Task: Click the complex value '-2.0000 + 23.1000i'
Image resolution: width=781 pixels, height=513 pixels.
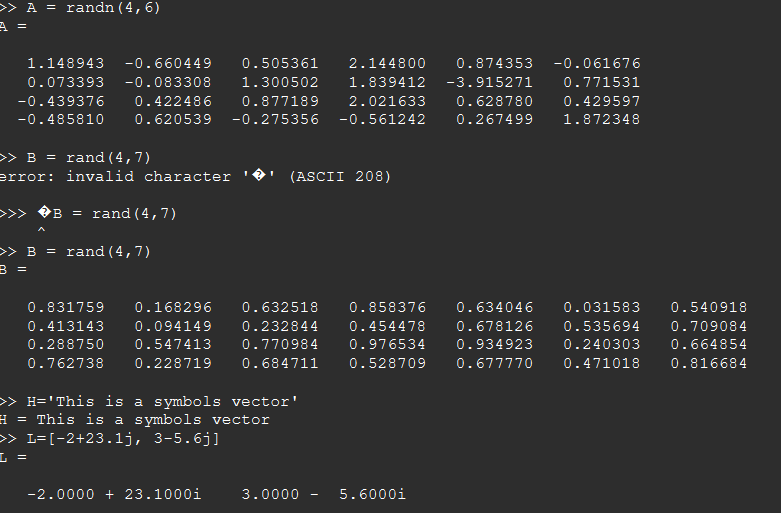Action: [114, 494]
